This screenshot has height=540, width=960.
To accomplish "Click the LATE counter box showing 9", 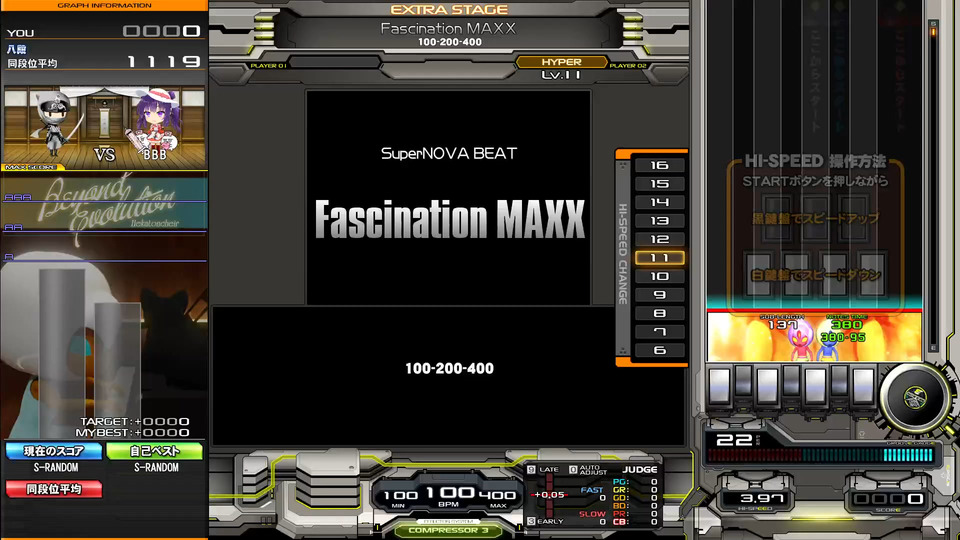I will click(531, 470).
